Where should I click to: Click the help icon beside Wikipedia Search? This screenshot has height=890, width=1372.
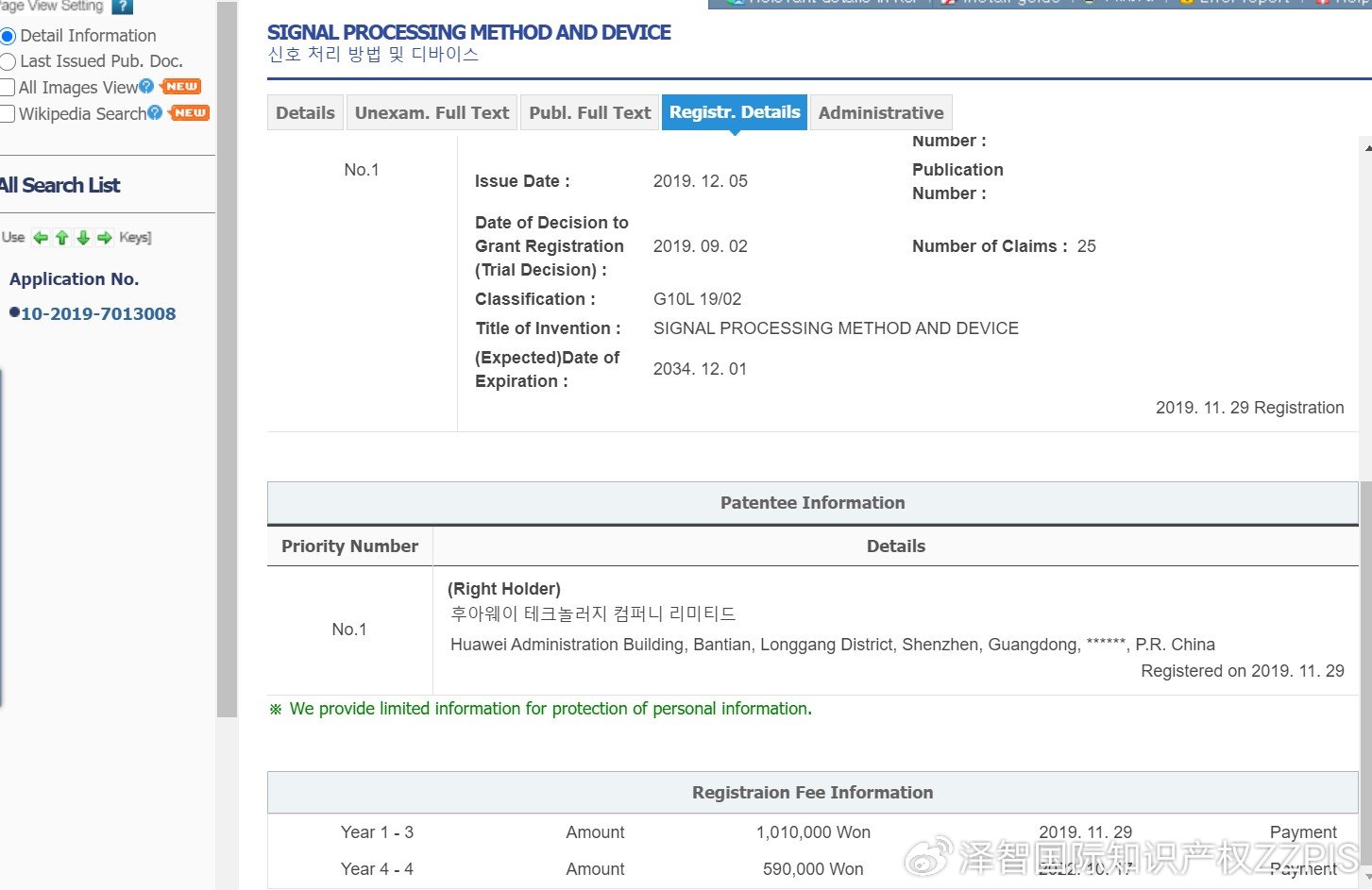click(155, 113)
